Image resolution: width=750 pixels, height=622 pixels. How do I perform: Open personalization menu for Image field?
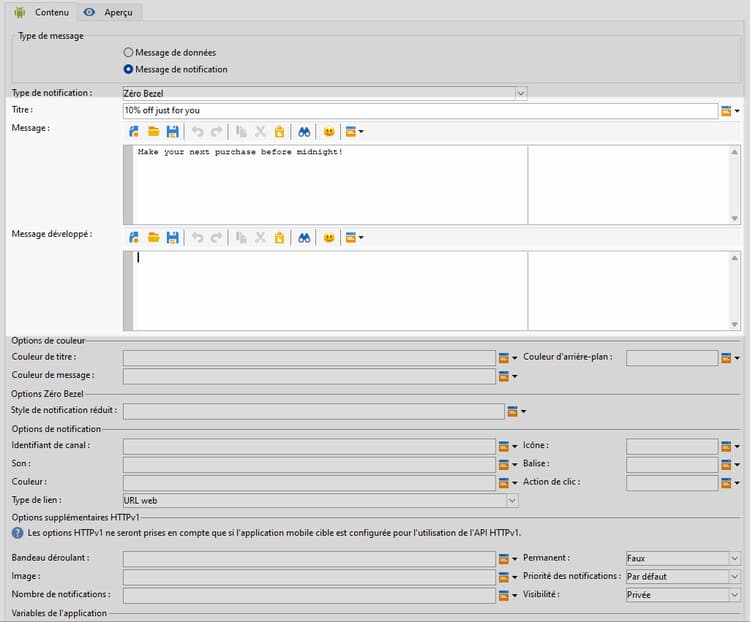tap(507, 577)
